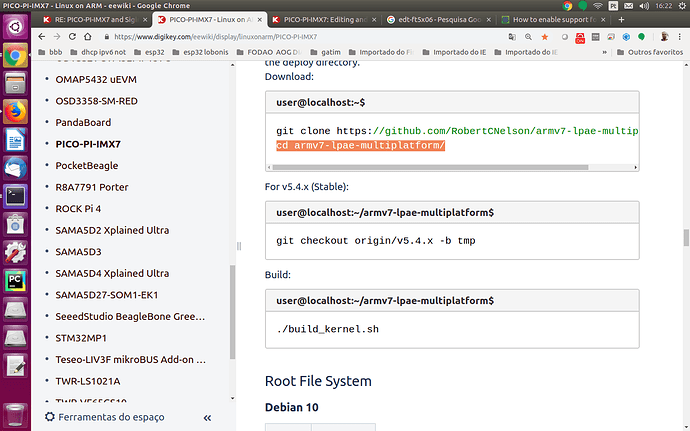Close the 'How to enable support' tab
Image resolution: width=690 pixels, height=431 pixels.
click(x=603, y=20)
